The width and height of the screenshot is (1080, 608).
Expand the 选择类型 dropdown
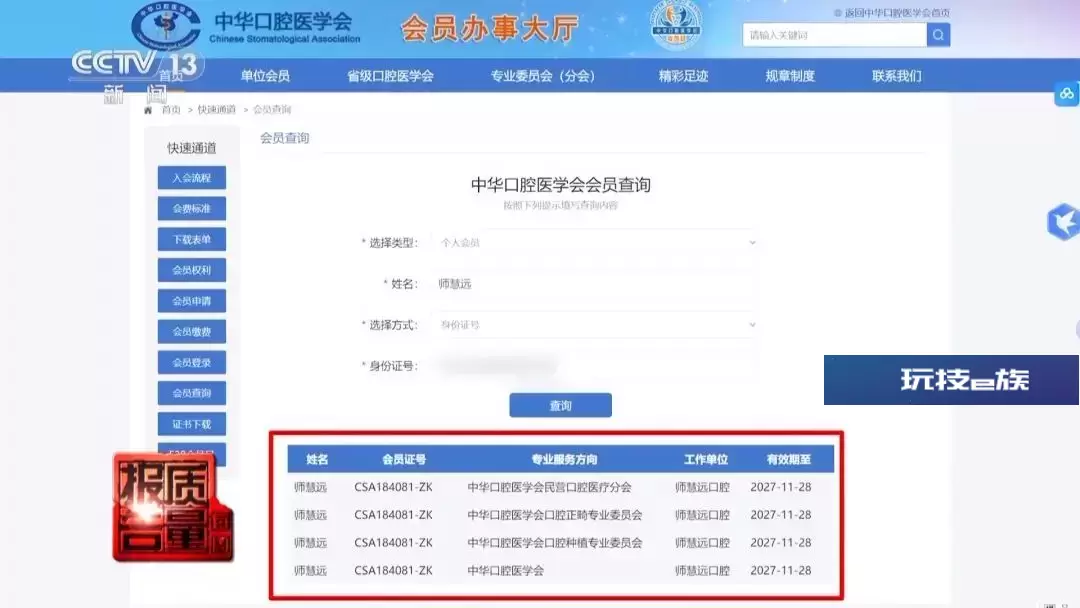click(x=595, y=242)
